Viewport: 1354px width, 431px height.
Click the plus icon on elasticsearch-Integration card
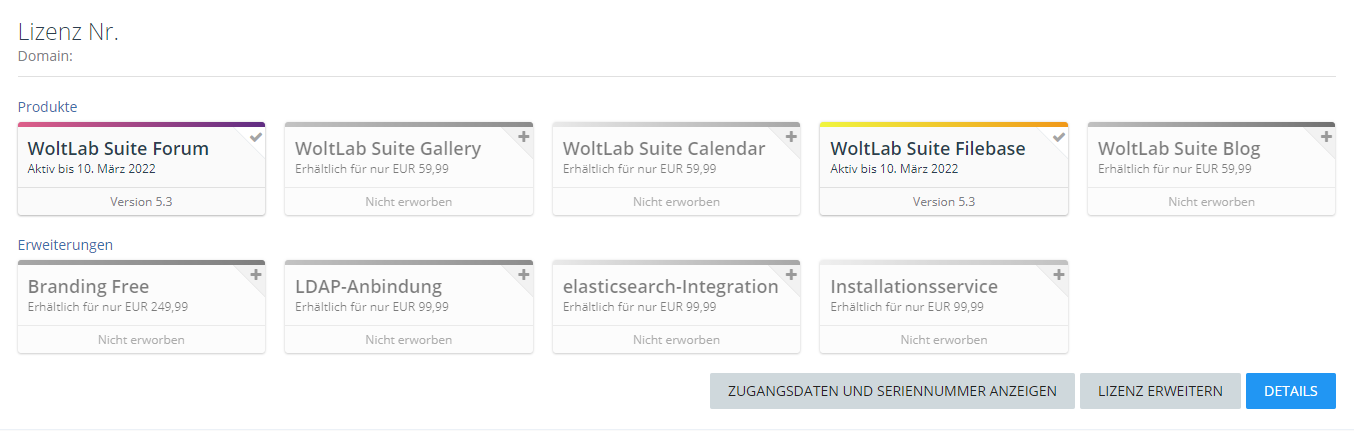[791, 275]
